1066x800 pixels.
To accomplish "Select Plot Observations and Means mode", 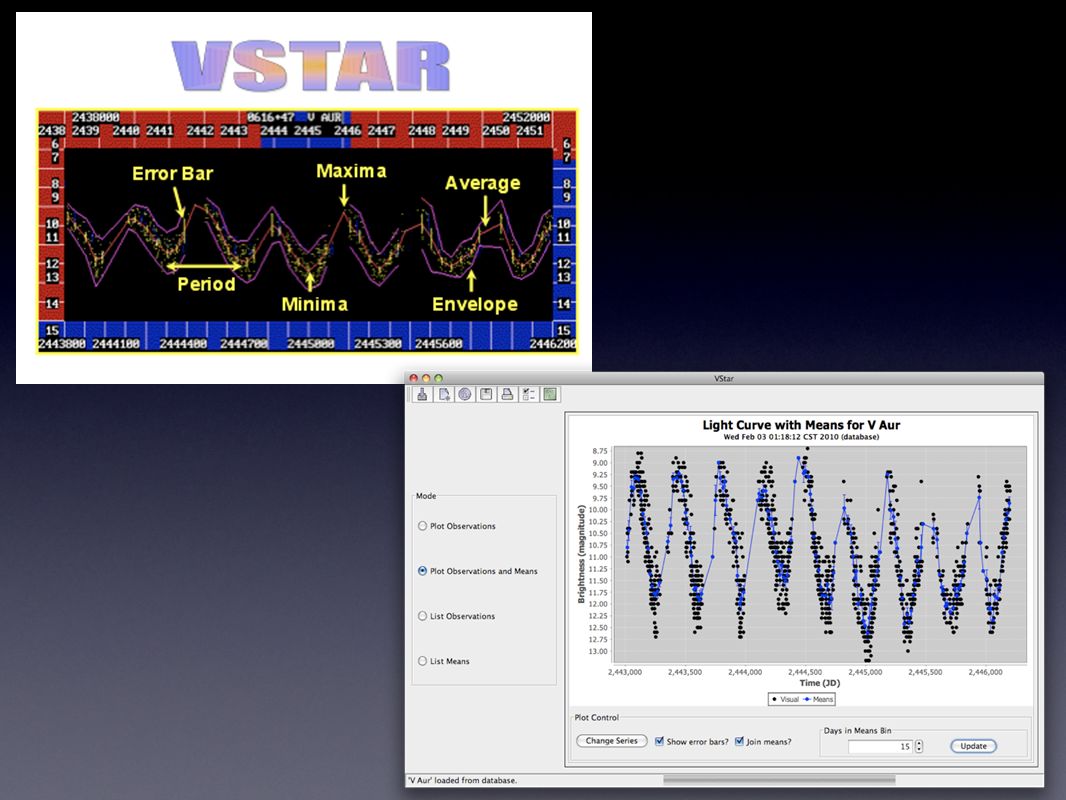I will coord(477,571).
